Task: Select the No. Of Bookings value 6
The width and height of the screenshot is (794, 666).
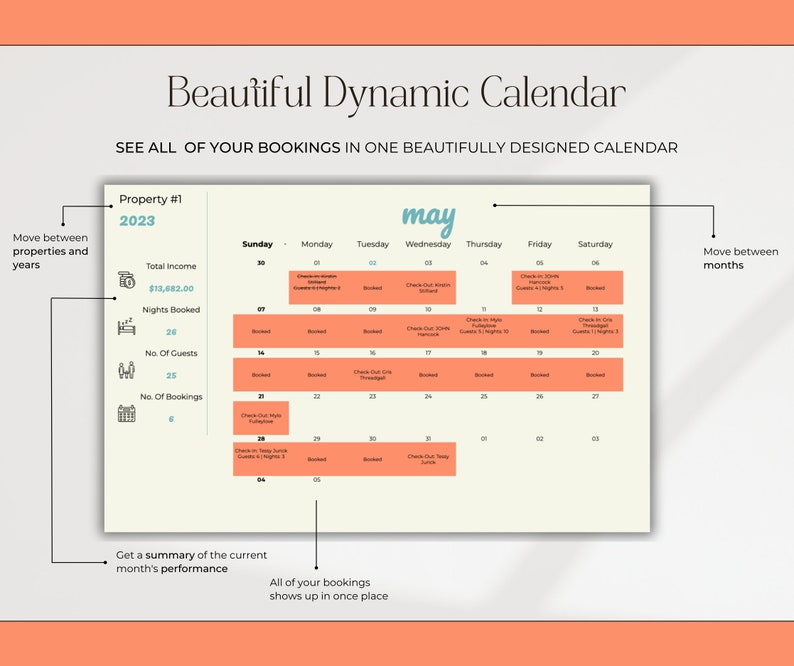Action: coord(171,419)
